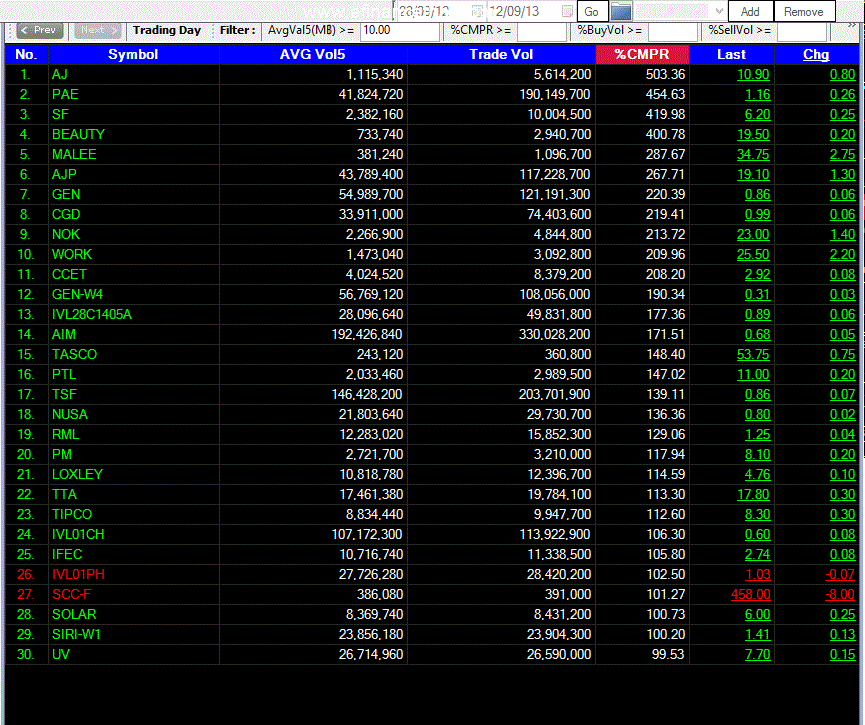The height and width of the screenshot is (725, 865).
Task: Select the AJ symbol row
Action: (x=60, y=74)
